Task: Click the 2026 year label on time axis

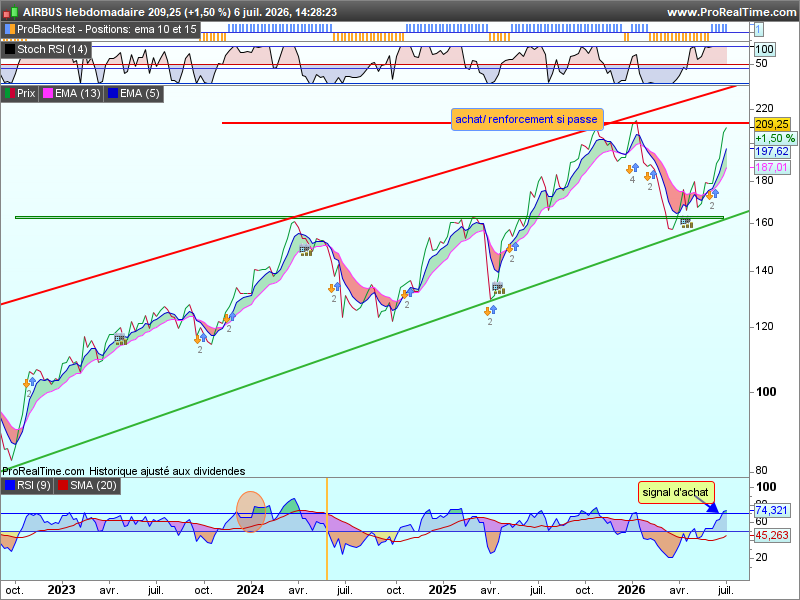Action: pos(632,590)
